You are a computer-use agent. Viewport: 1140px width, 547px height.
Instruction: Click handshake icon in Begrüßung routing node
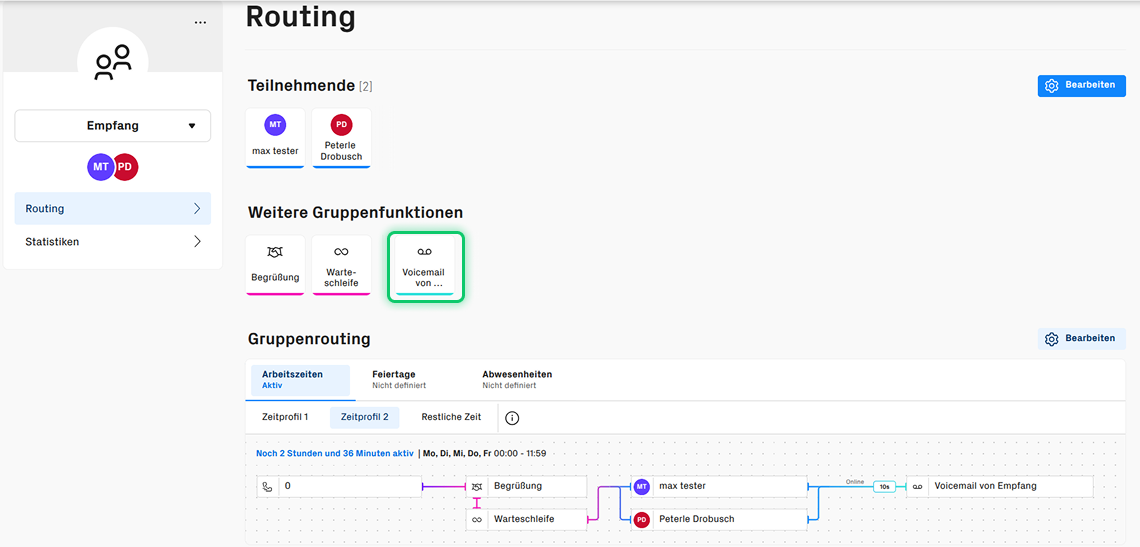[477, 486]
